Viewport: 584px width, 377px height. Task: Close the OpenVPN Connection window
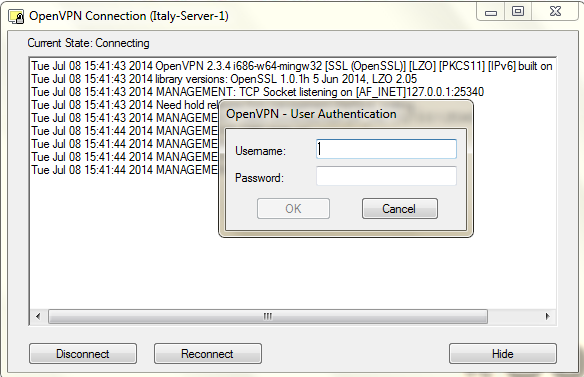(x=555, y=12)
